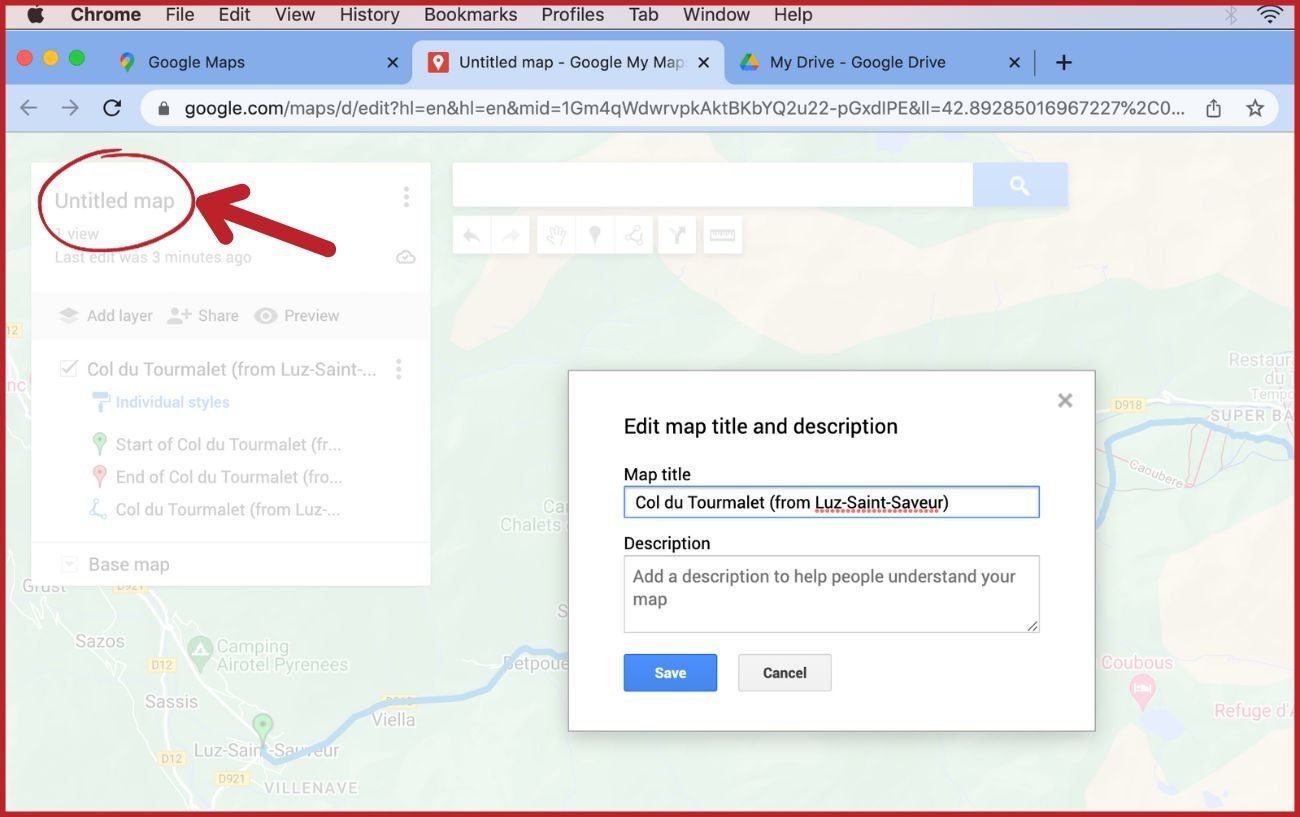Go forward with Chrome's forward arrow
The image size is (1300, 817).
click(70, 108)
